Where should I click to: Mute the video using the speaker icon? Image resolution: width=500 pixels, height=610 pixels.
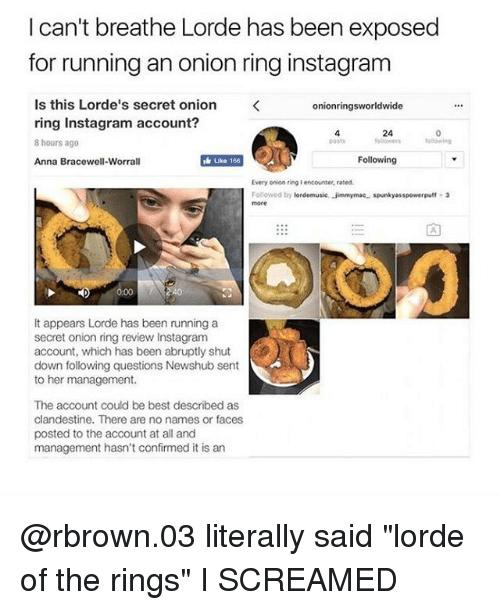pyautogui.click(x=83, y=293)
